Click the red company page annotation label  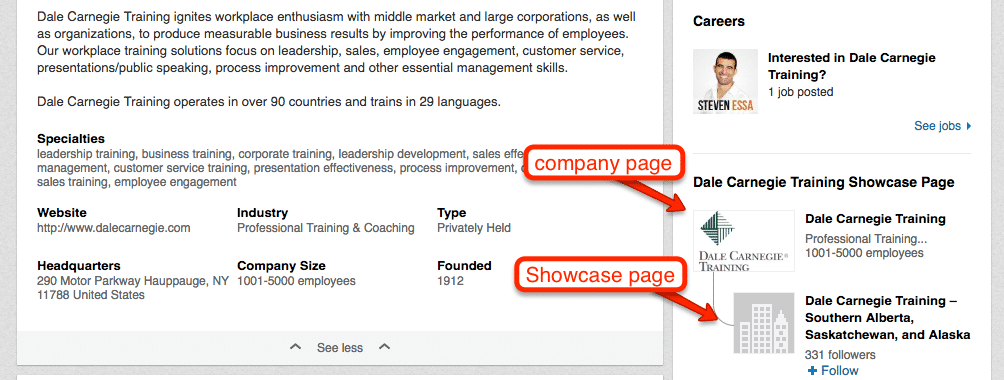click(603, 164)
